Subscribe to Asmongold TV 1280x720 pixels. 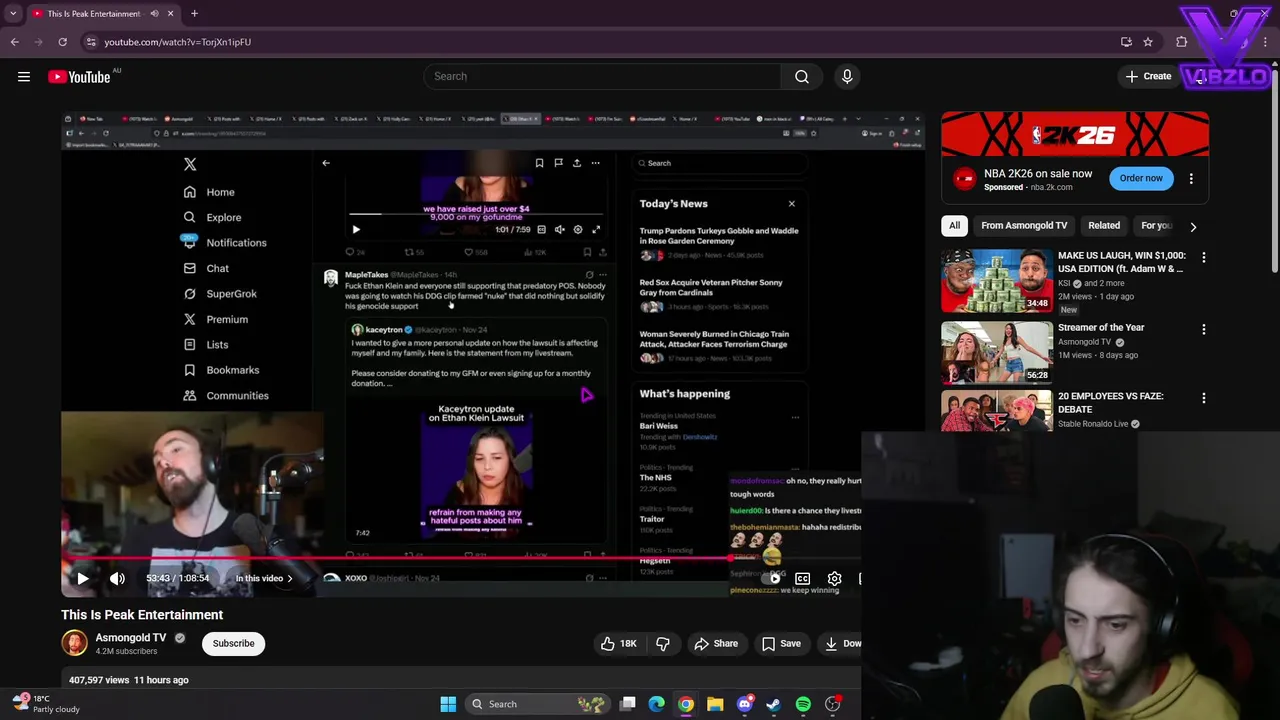coord(233,644)
